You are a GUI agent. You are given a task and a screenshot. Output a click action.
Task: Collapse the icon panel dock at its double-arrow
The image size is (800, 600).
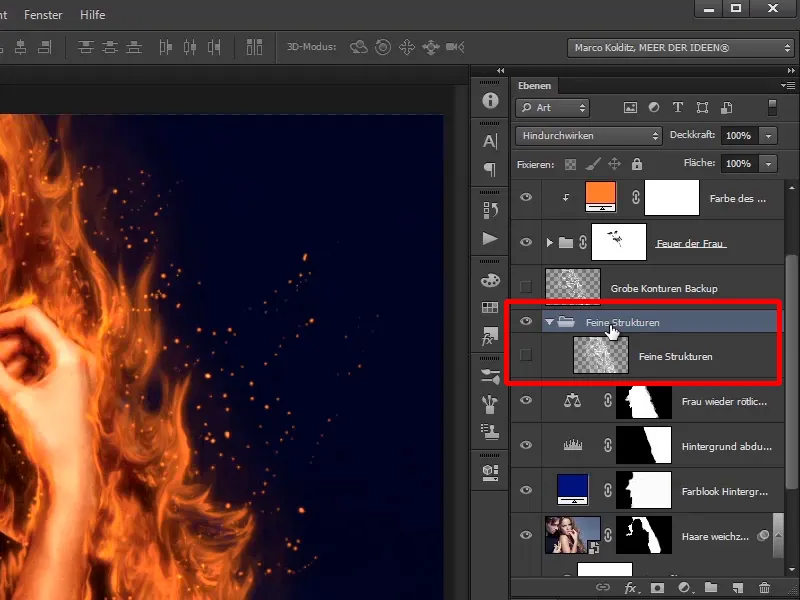[501, 70]
